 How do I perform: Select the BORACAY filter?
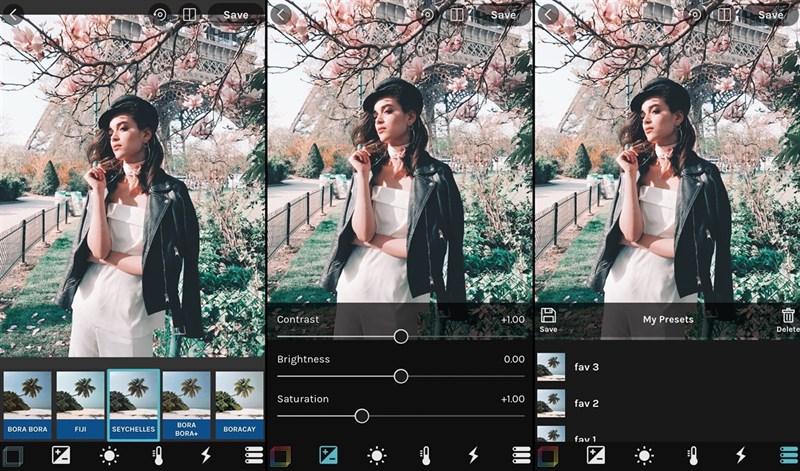[239, 405]
